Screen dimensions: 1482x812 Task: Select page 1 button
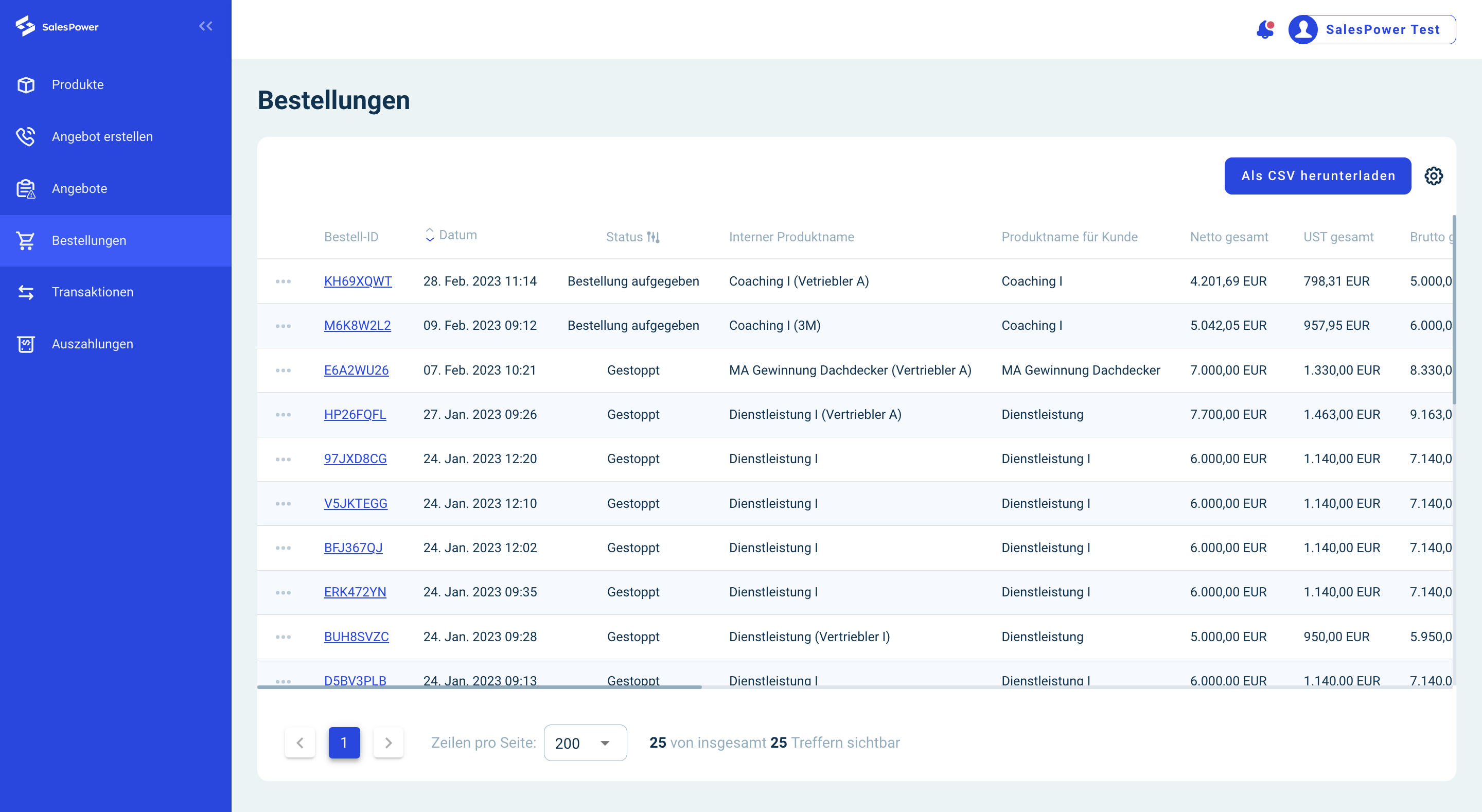click(x=344, y=743)
